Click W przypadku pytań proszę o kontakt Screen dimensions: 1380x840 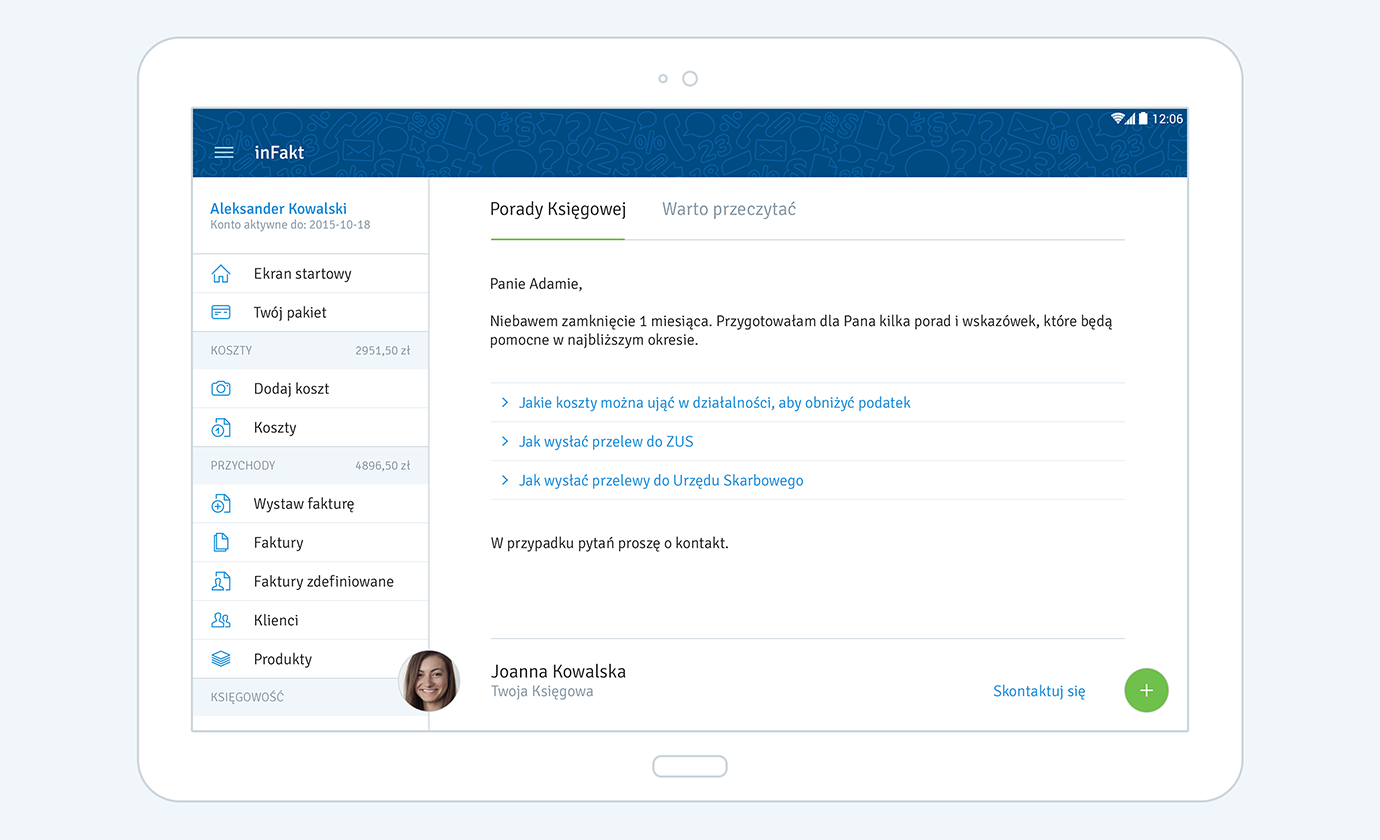[x=610, y=544]
